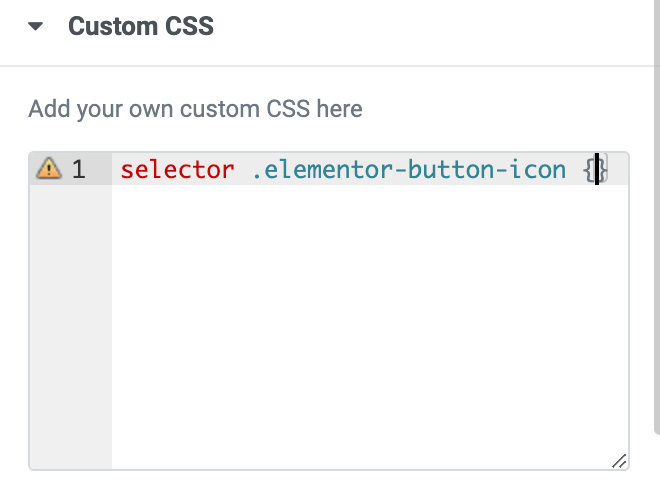Screen dimensions: 660x490
Task: Click the closing curly brace
Action: (603, 170)
